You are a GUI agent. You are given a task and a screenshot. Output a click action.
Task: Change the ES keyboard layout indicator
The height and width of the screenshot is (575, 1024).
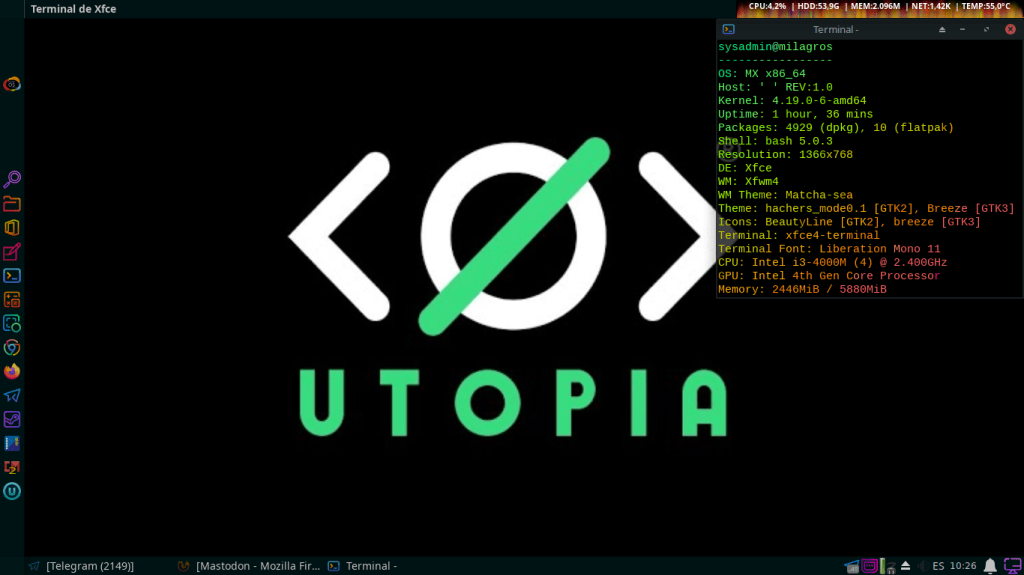coord(938,566)
